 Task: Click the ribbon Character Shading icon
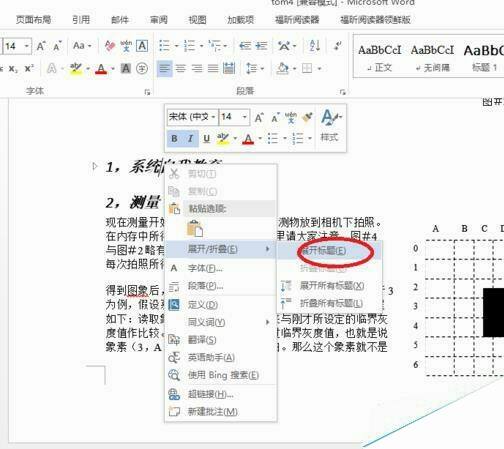[126, 69]
